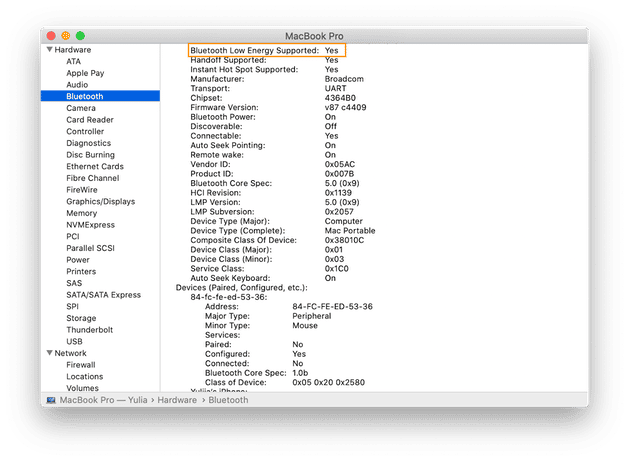This screenshot has height=461, width=630.
Task: Open Disc Burning information
Action: [90, 154]
